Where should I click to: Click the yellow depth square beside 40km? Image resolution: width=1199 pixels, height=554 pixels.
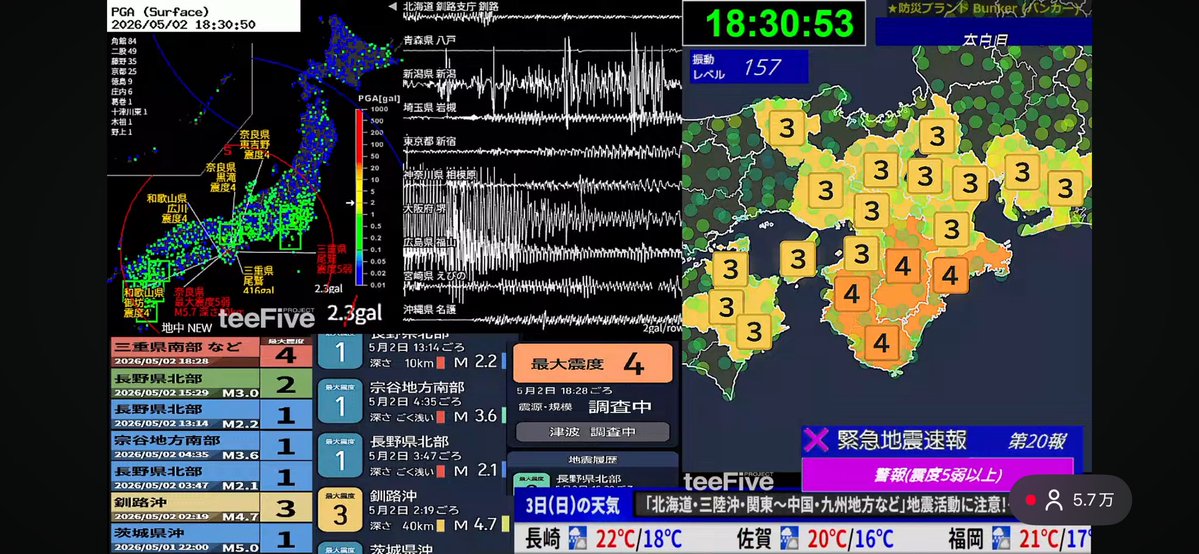[439, 526]
